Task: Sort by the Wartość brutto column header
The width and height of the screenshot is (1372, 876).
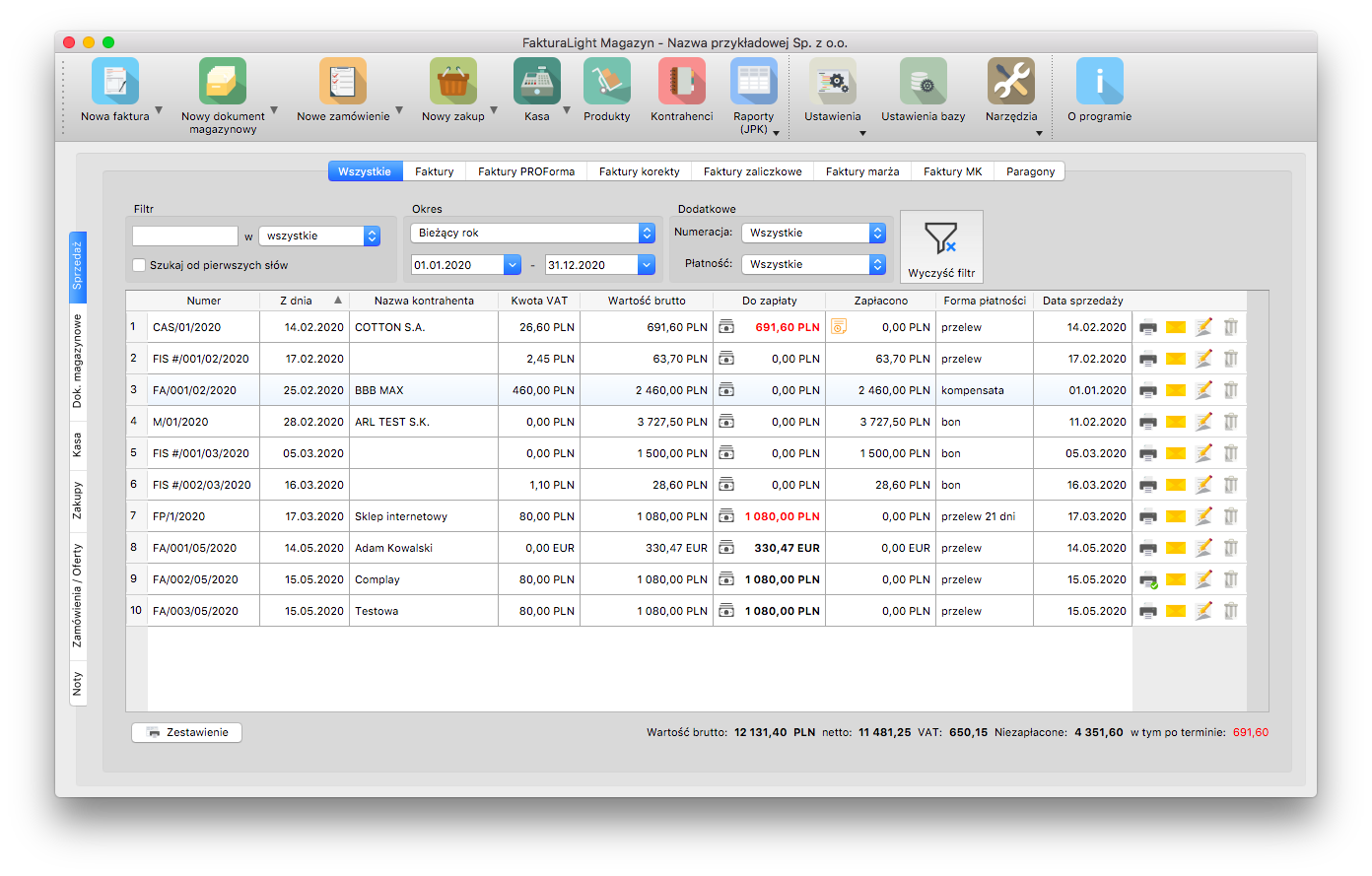Action: coord(647,301)
